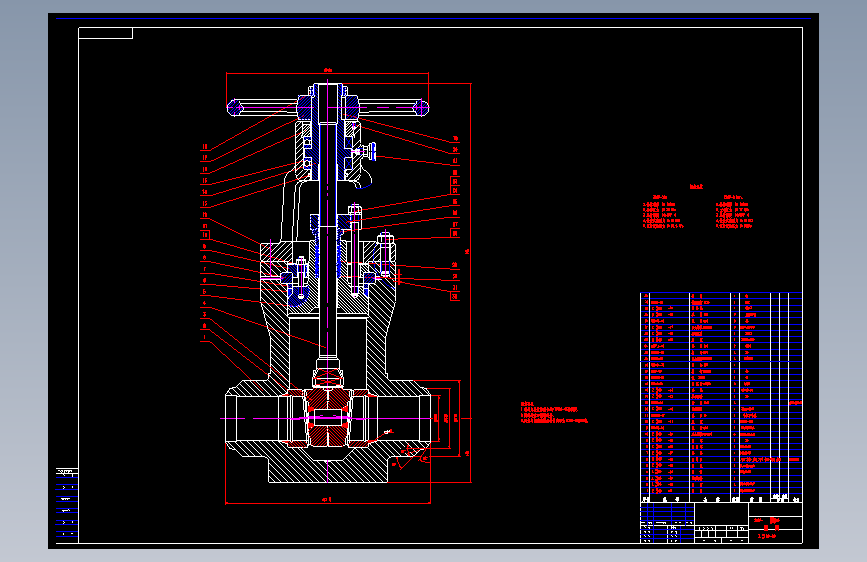
Task: Click the empty box in the frame's top-left corner
Action: 106,33
